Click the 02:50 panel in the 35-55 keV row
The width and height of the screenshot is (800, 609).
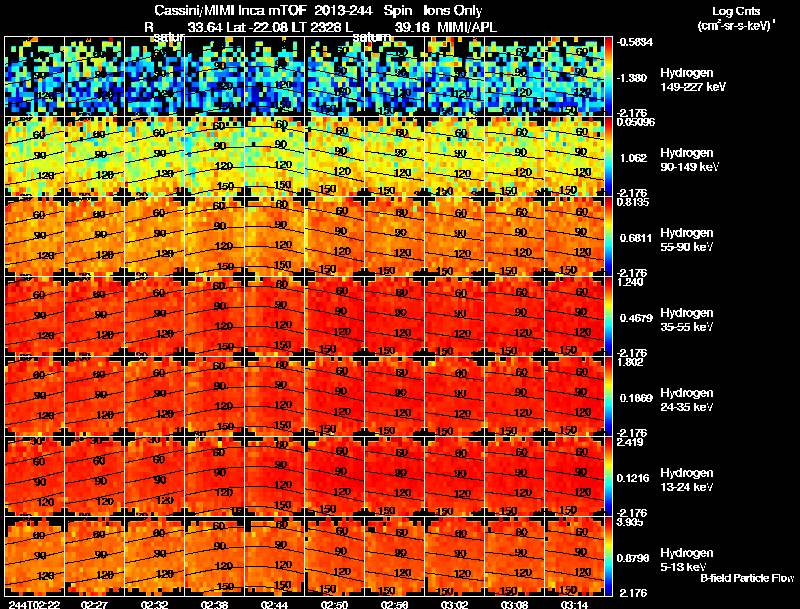(335, 317)
